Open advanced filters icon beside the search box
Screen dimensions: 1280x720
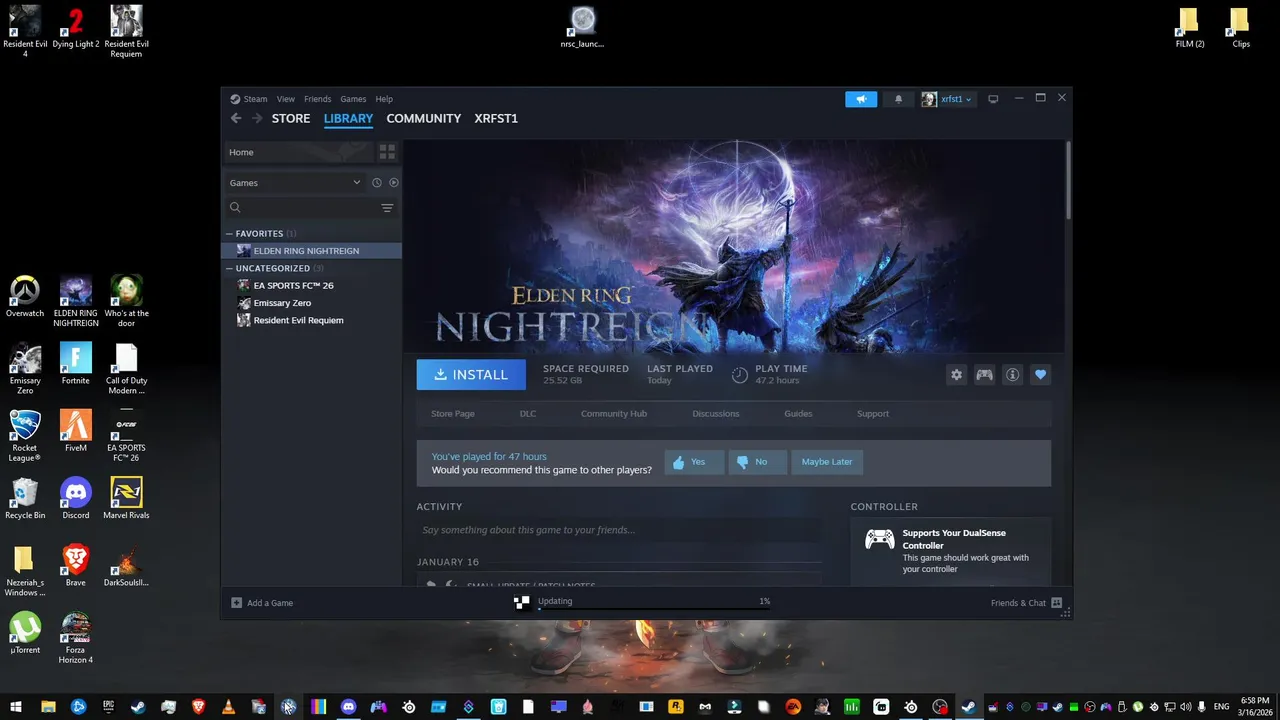387,208
